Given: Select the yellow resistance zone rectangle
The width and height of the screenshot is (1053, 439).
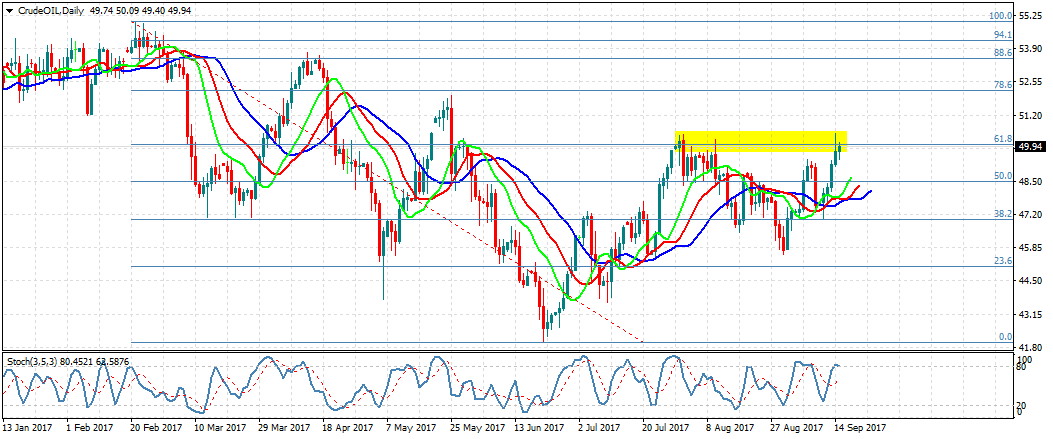Looking at the screenshot, I should 760,141.
